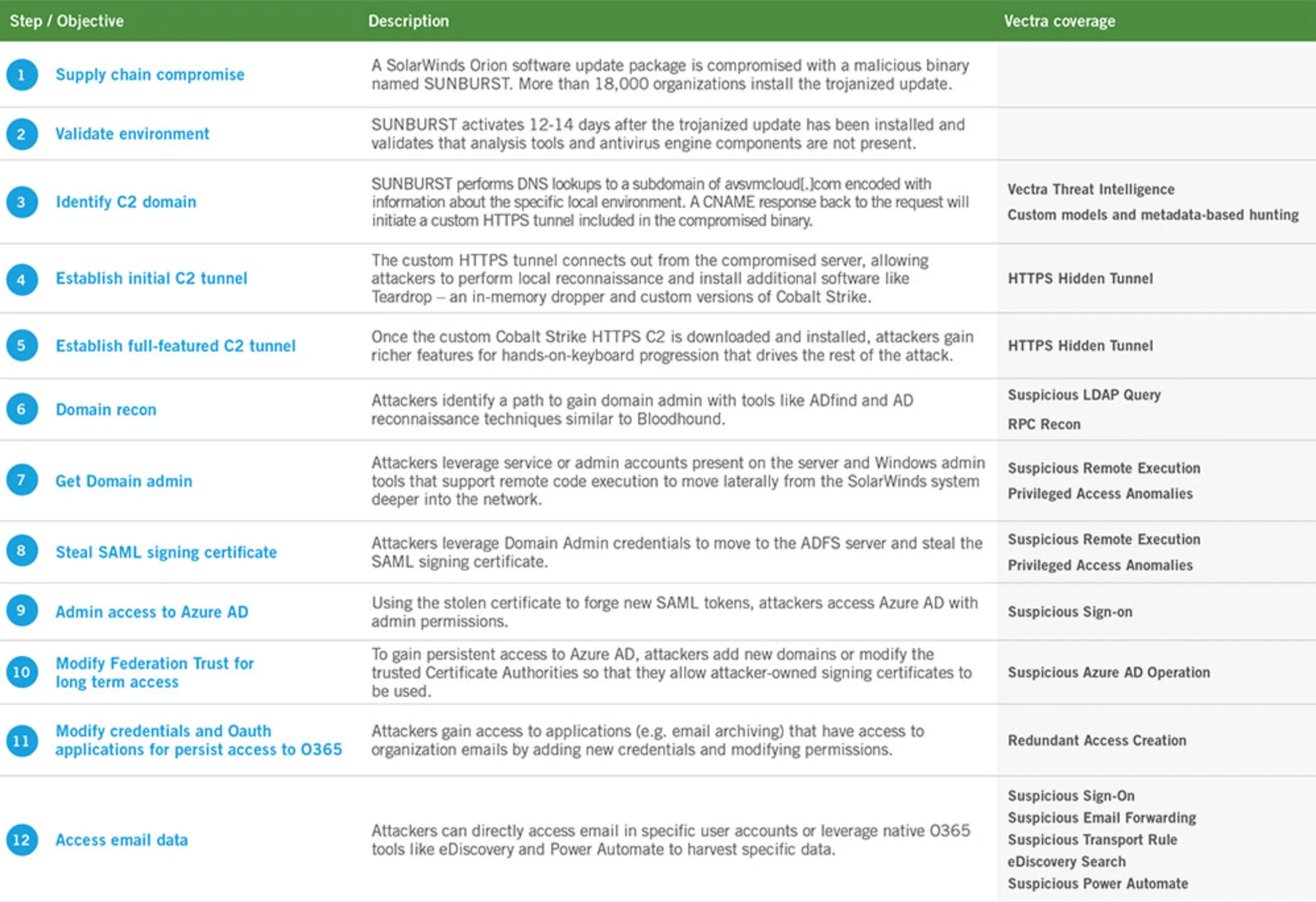This screenshot has width=1316, height=902.
Task: Click 'HTTPS Hidden Tunnel' in the full-featured C2 tunnel row
Action: [1080, 346]
